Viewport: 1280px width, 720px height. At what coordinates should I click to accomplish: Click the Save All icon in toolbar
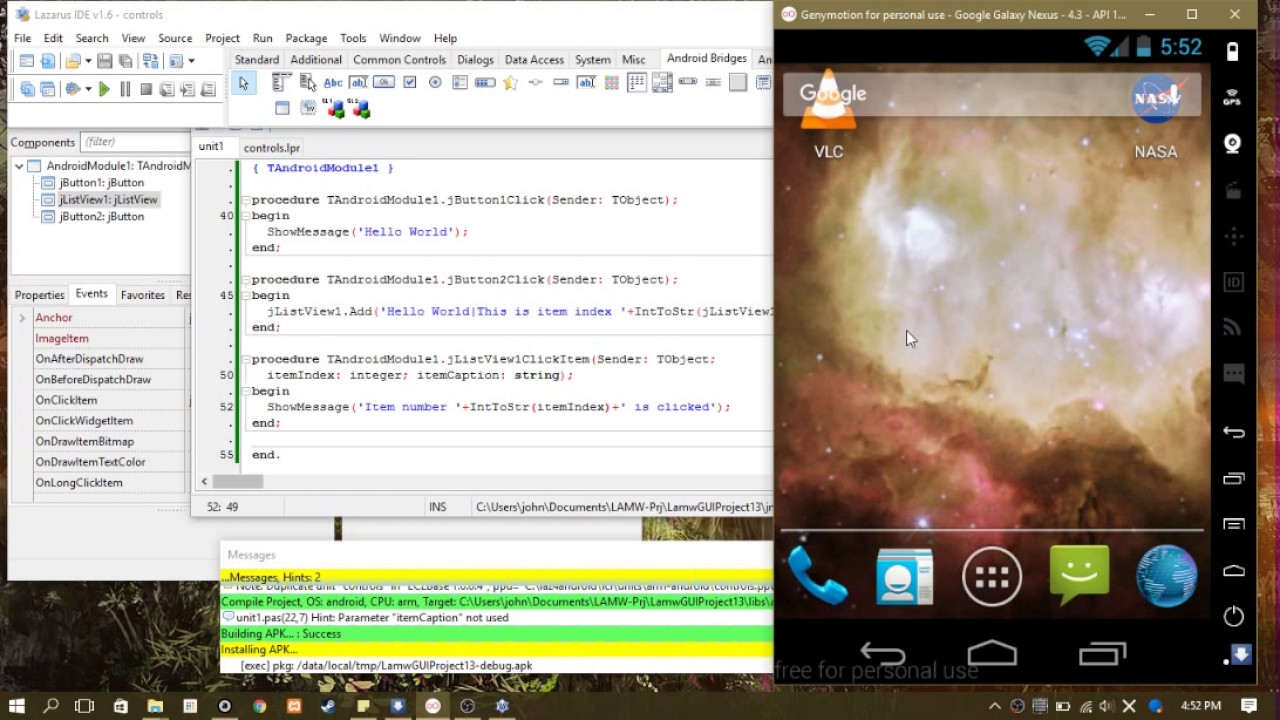coord(124,61)
